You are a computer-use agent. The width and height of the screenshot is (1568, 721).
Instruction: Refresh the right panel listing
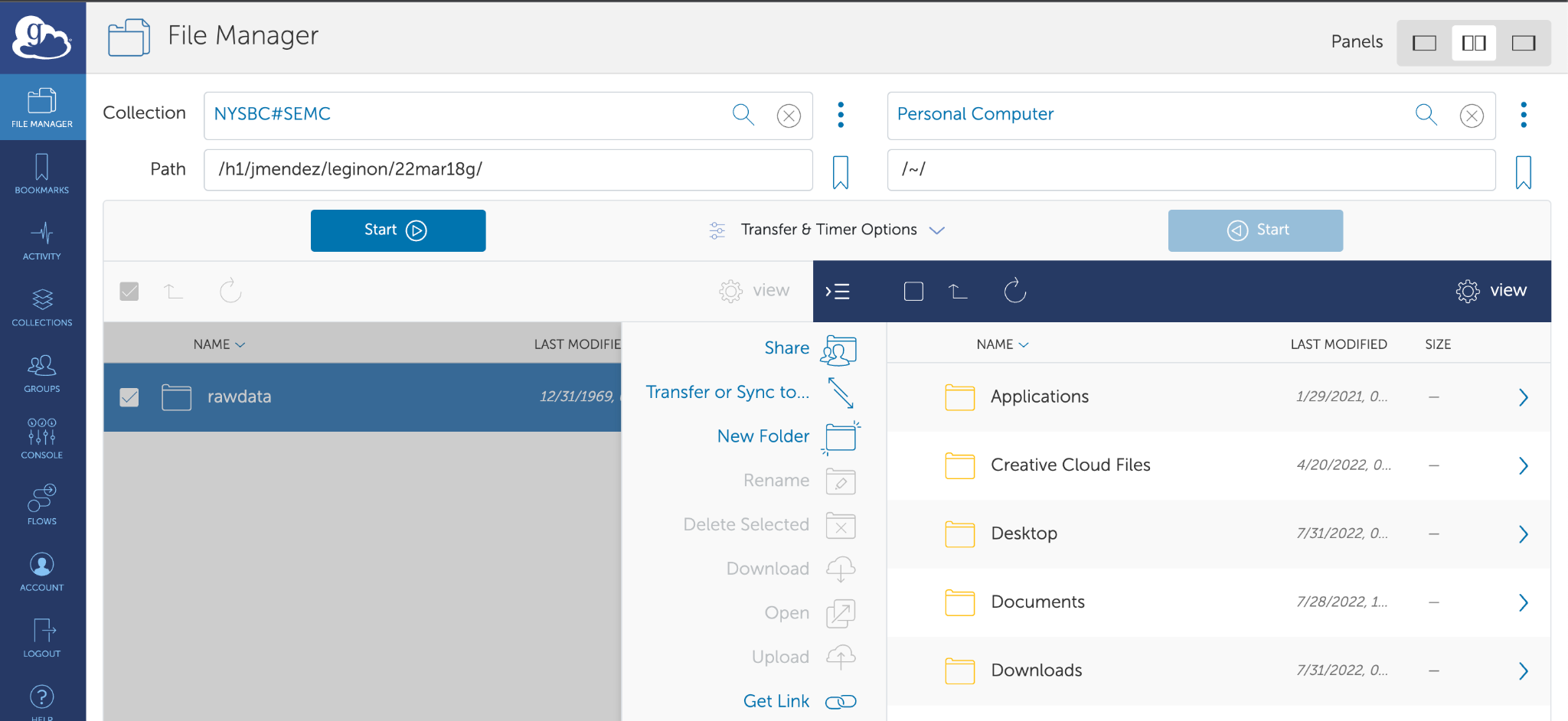(1015, 291)
